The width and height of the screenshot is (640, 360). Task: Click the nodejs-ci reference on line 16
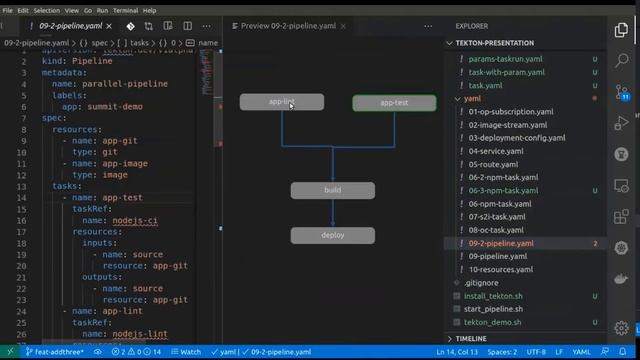(135, 221)
